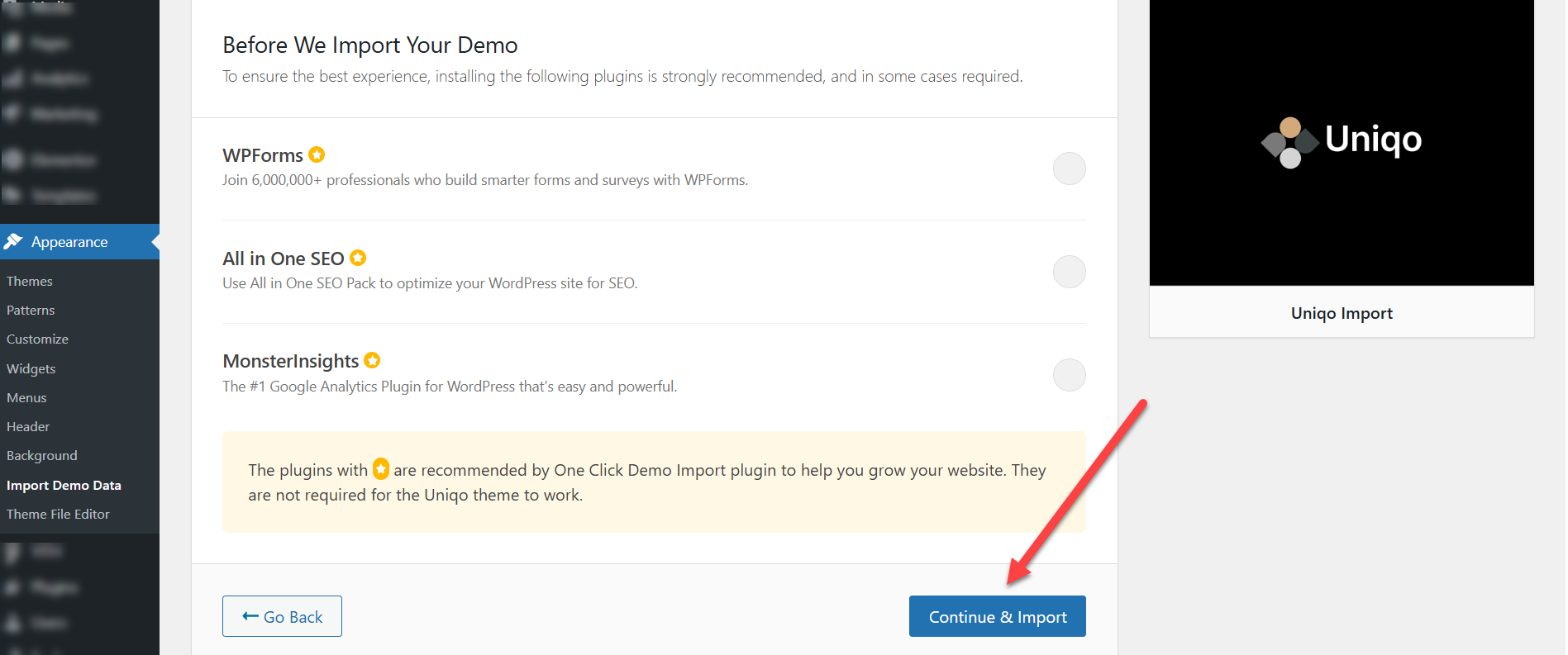Select the MonsterInsights plugin toggle
The height and width of the screenshot is (655, 1568).
click(1069, 375)
